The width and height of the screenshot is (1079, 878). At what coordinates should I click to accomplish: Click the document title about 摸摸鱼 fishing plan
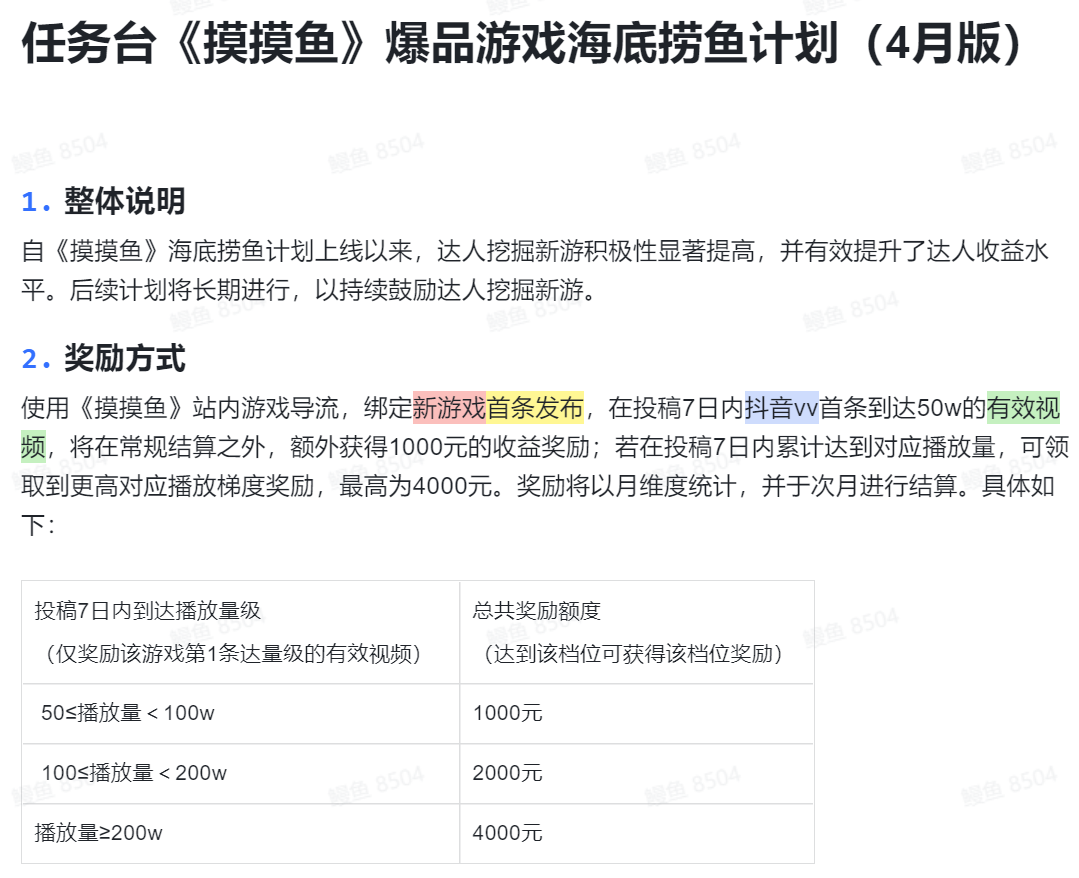[x=520, y=45]
